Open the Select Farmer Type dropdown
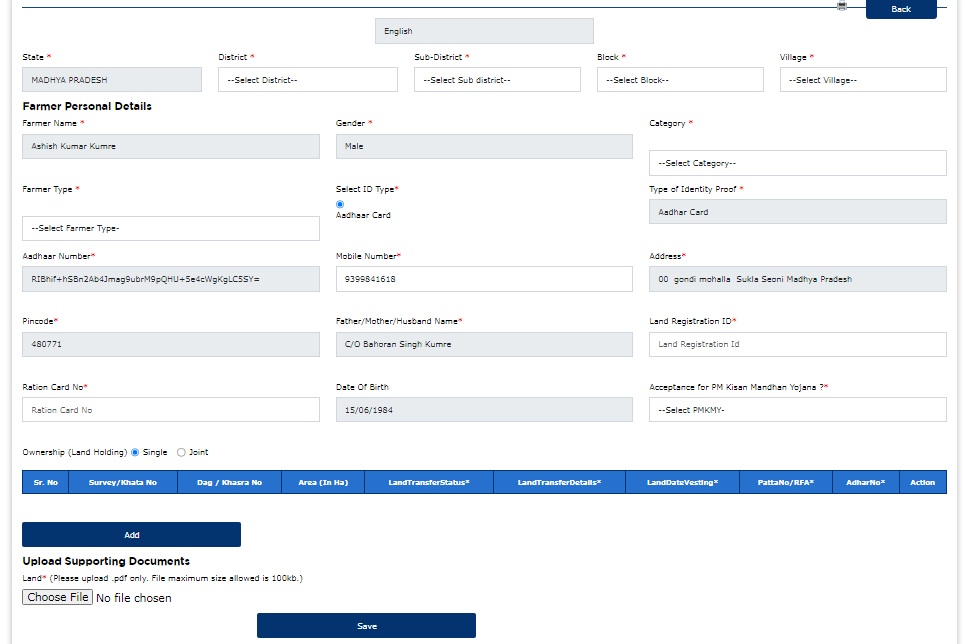Screen dimensions: 965x644 point(171,229)
